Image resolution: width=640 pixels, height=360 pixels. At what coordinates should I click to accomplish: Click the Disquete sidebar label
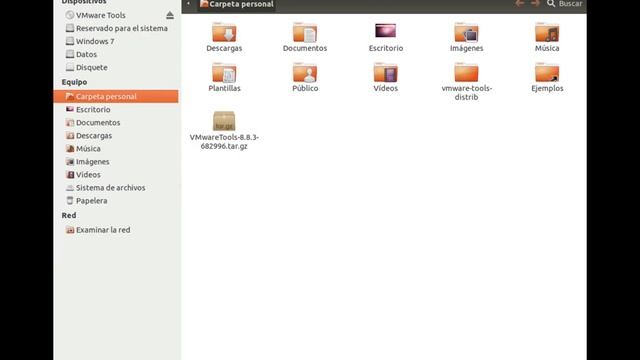92,67
